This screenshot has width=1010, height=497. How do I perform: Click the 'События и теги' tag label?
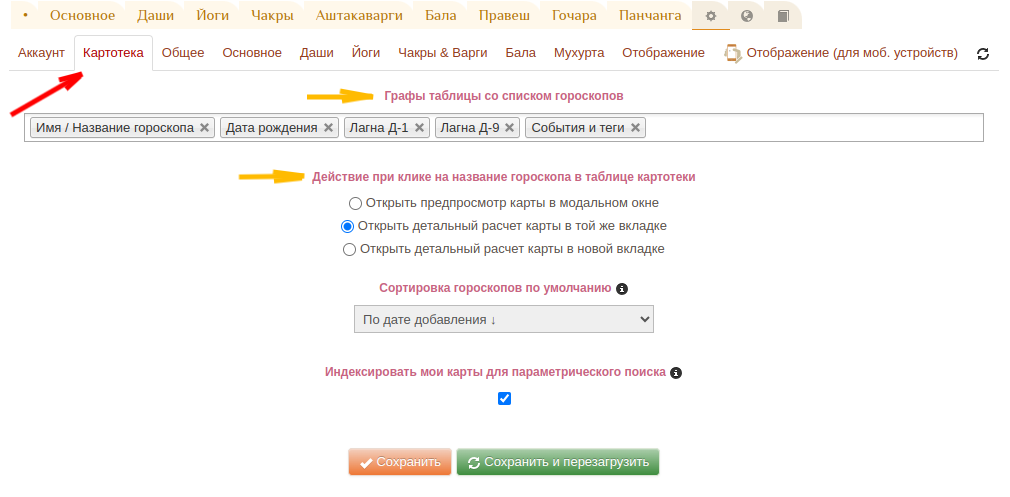(x=578, y=127)
